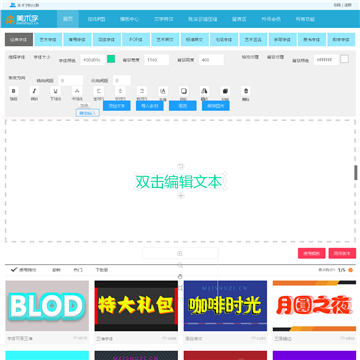Click the site logo in header
This screenshot has height=360, width=360.
[x=22, y=19]
